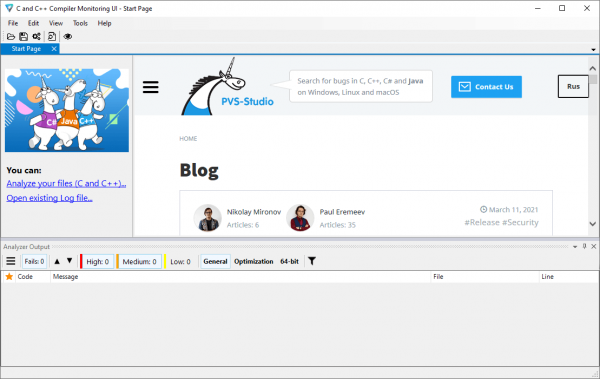Image resolution: width=600 pixels, height=379 pixels.
Task: Click Open existing Log file link
Action: pyautogui.click(x=49, y=198)
